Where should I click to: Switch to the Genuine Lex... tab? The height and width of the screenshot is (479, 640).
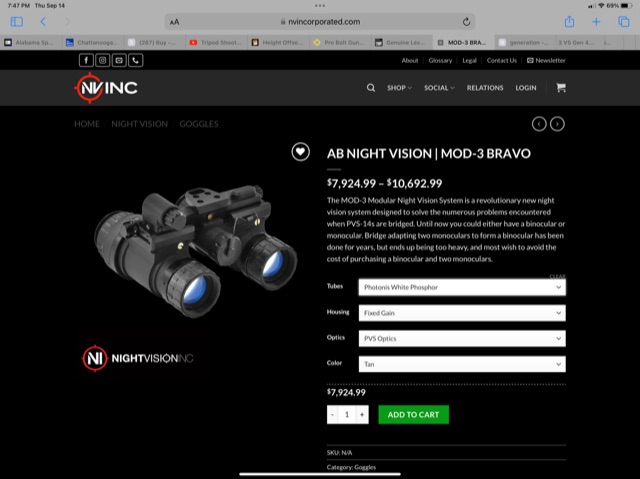click(401, 42)
